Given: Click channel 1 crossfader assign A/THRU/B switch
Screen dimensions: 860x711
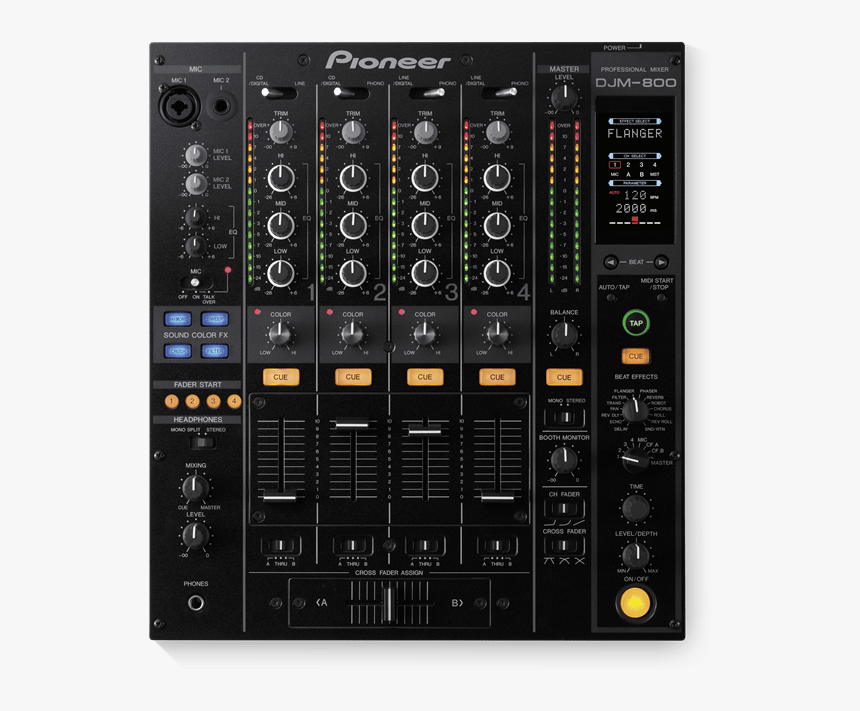Looking at the screenshot, I should click(x=281, y=546).
